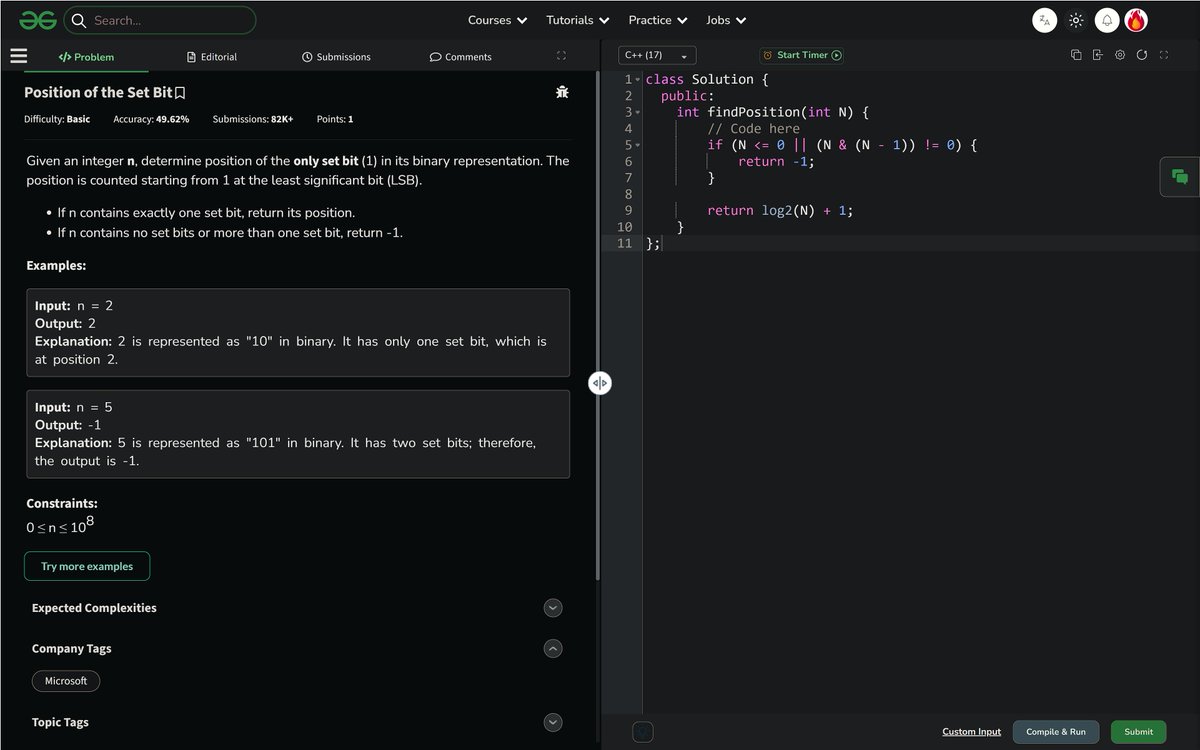Submit the solution
The width and height of the screenshot is (1200, 750).
click(x=1138, y=732)
